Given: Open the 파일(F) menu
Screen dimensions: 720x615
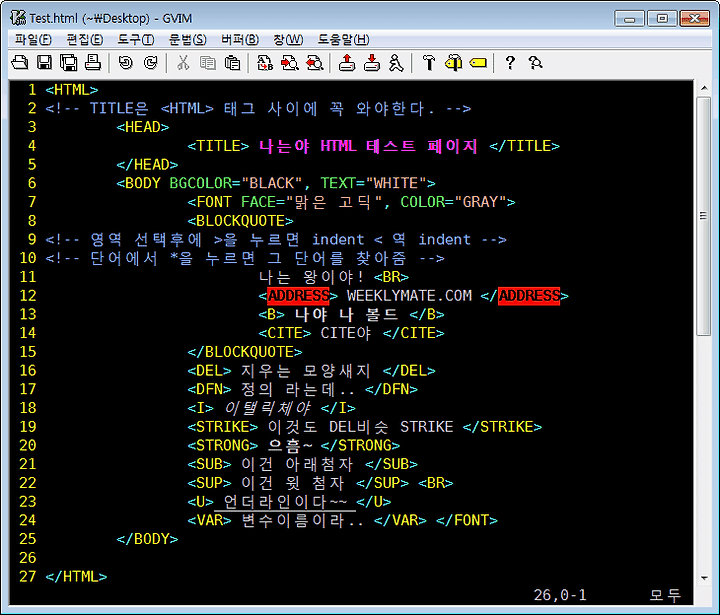Looking at the screenshot, I should point(33,39).
